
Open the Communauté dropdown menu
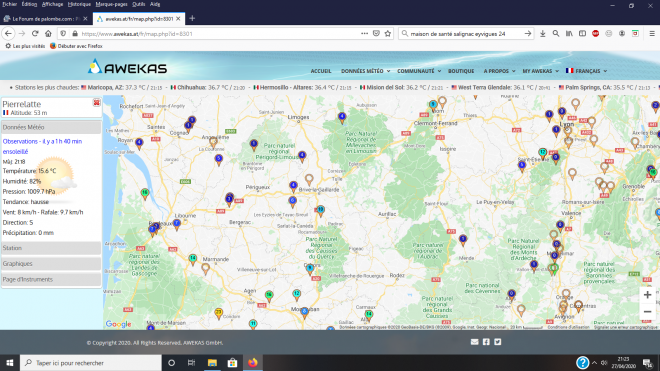pos(419,71)
